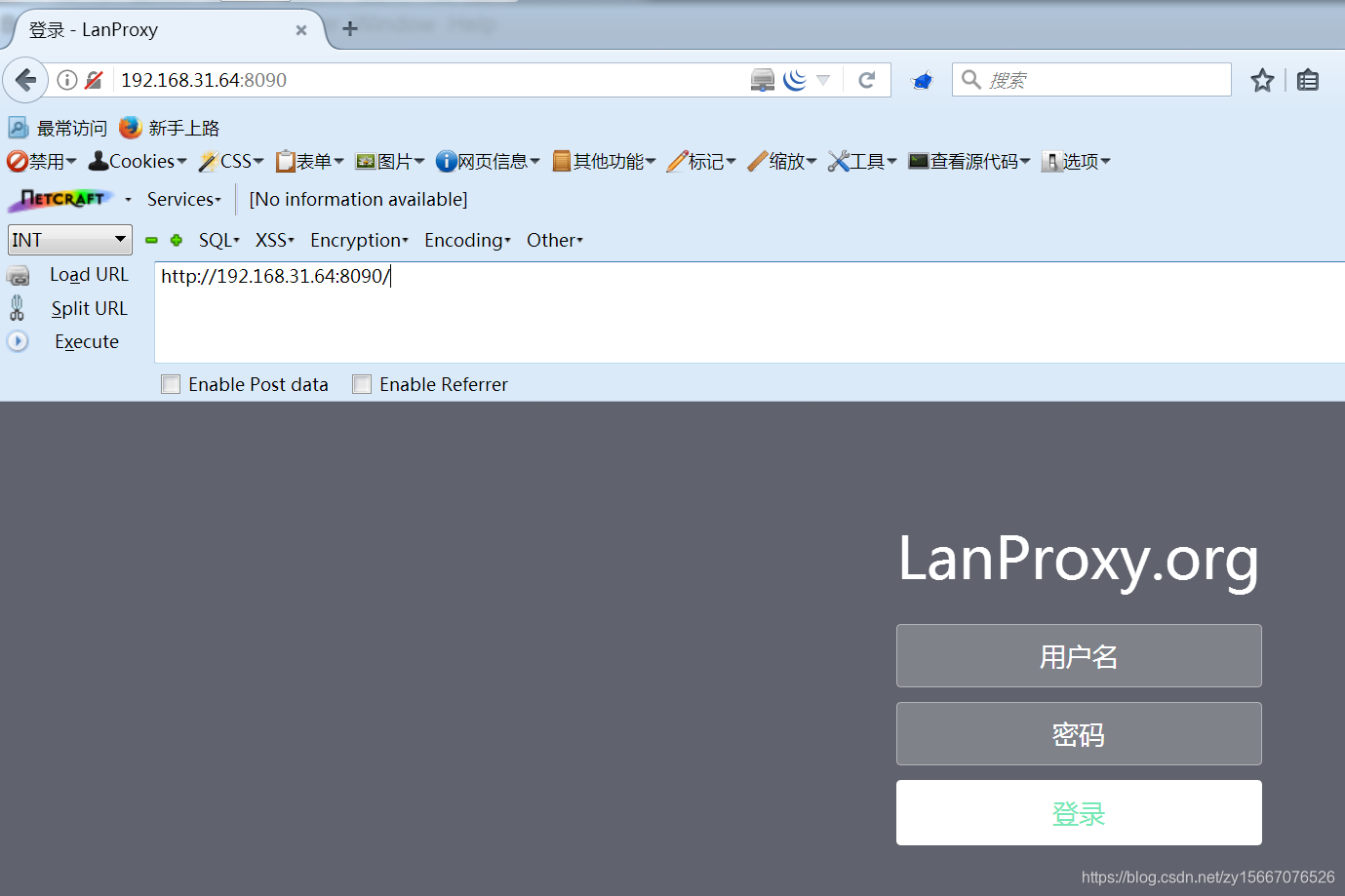The height and width of the screenshot is (896, 1345).
Task: Open the HackBar Encoding menu
Action: [468, 240]
